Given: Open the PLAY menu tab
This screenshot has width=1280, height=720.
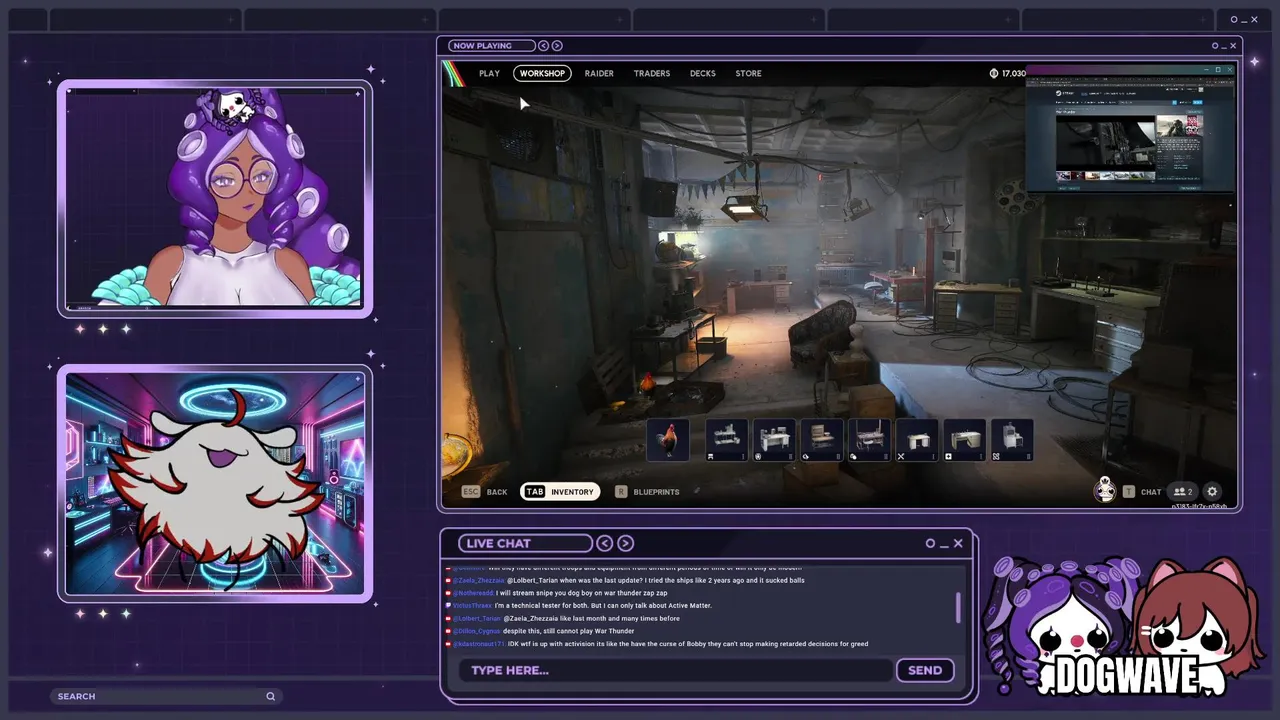Looking at the screenshot, I should pyautogui.click(x=489, y=73).
